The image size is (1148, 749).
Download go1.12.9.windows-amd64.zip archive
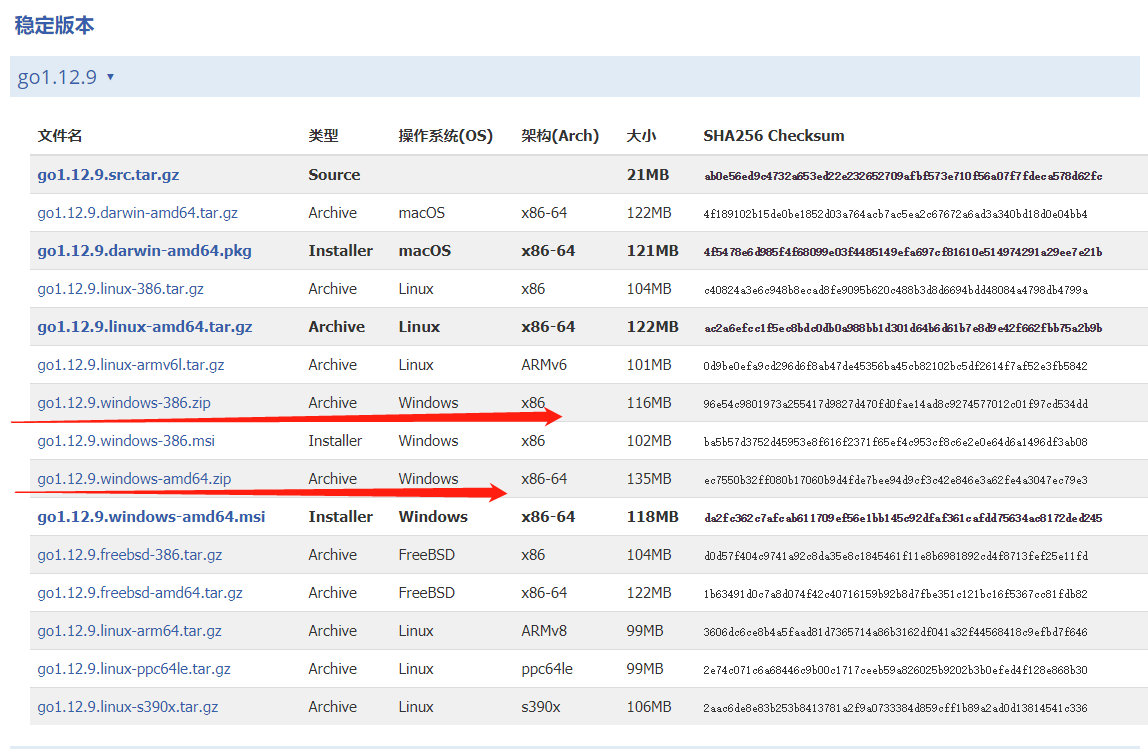pos(134,480)
